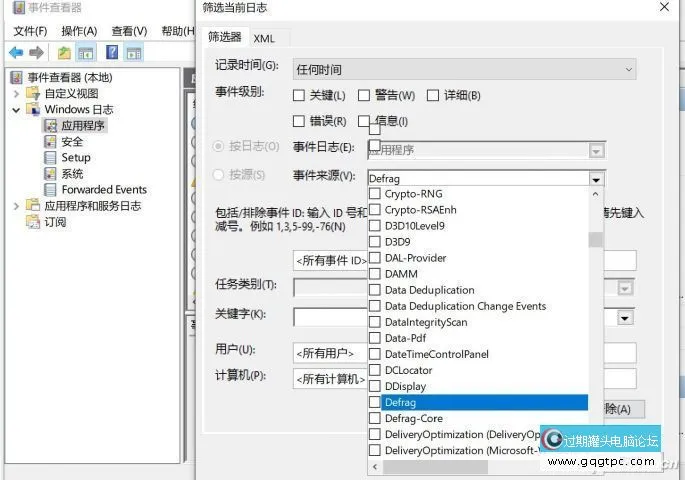Open the 记录时间 任何时间 dropdown

[464, 70]
